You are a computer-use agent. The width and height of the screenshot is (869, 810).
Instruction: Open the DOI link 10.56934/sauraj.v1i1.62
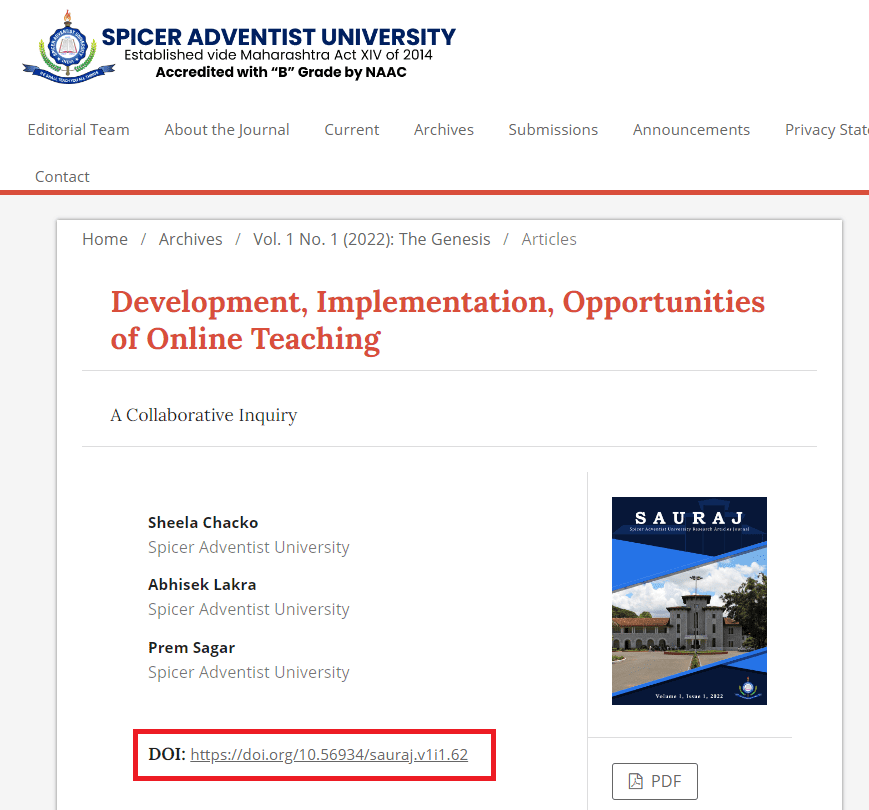329,755
